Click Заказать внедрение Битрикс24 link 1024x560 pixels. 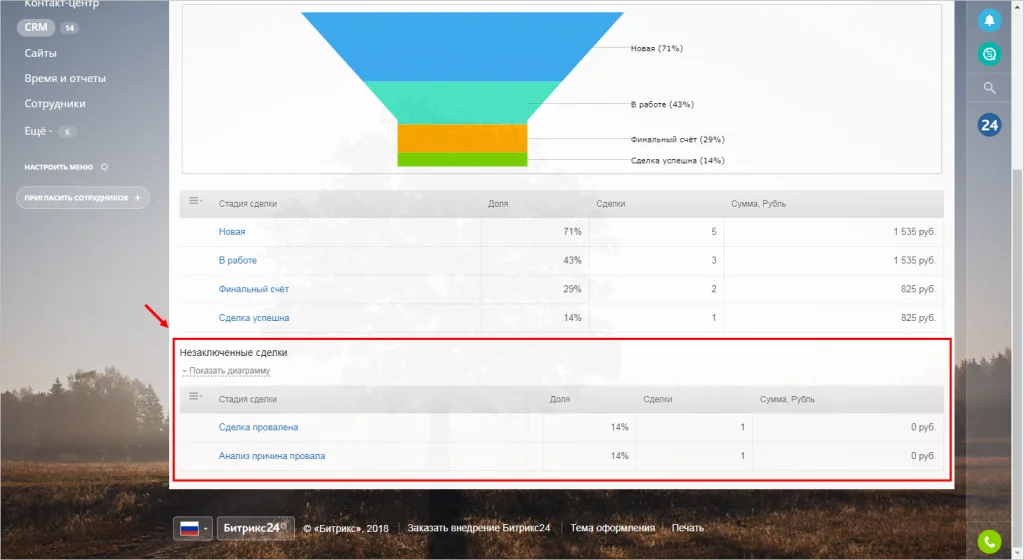(x=479, y=528)
